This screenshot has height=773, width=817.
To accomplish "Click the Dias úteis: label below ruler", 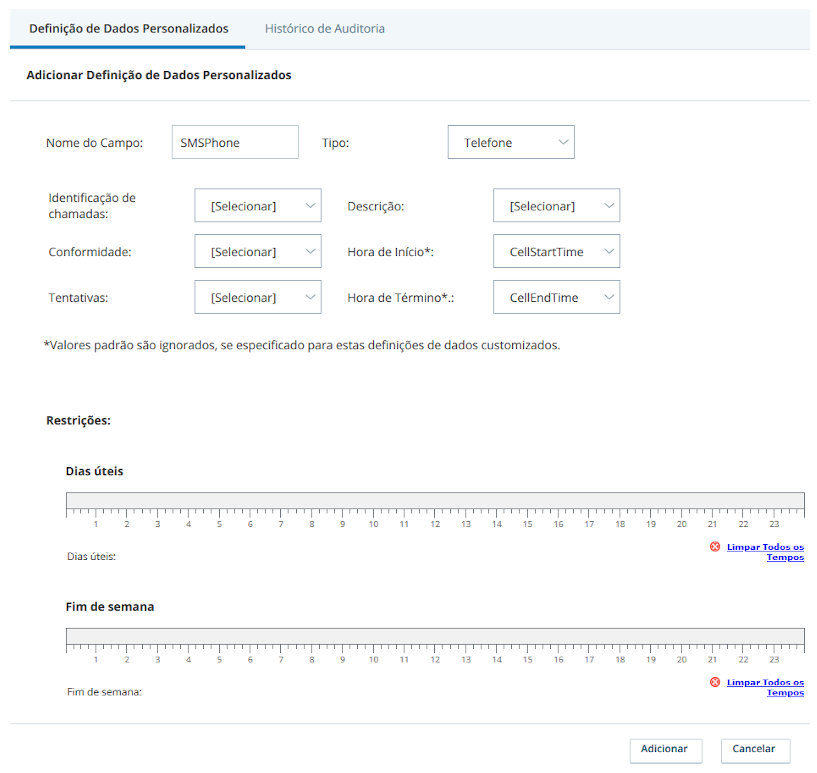I will (91, 556).
